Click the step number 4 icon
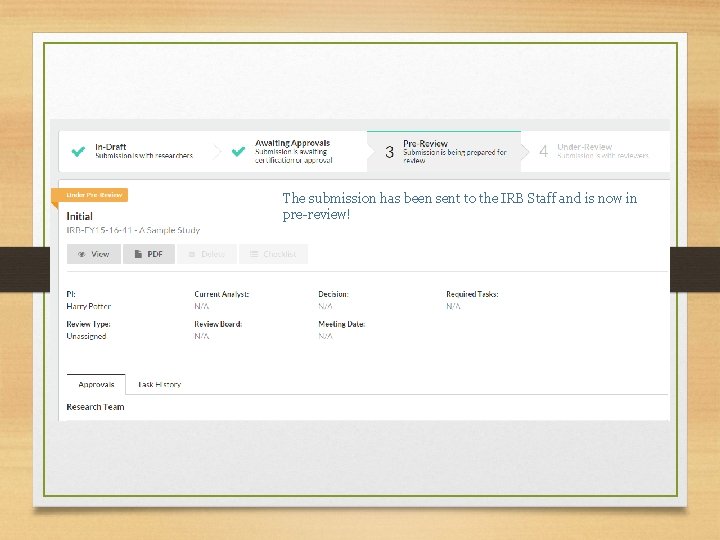Image resolution: width=720 pixels, height=540 pixels. coord(544,151)
